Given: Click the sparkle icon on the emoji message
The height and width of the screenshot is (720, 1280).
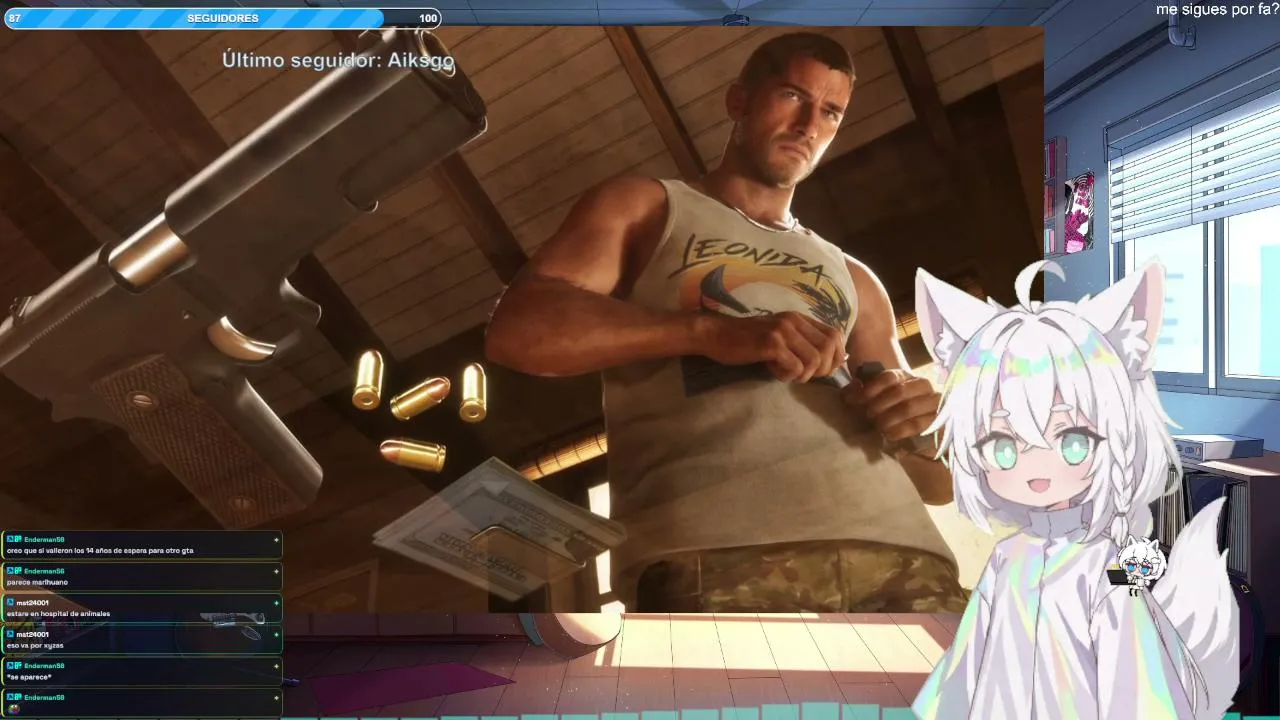Looking at the screenshot, I should point(276,698).
